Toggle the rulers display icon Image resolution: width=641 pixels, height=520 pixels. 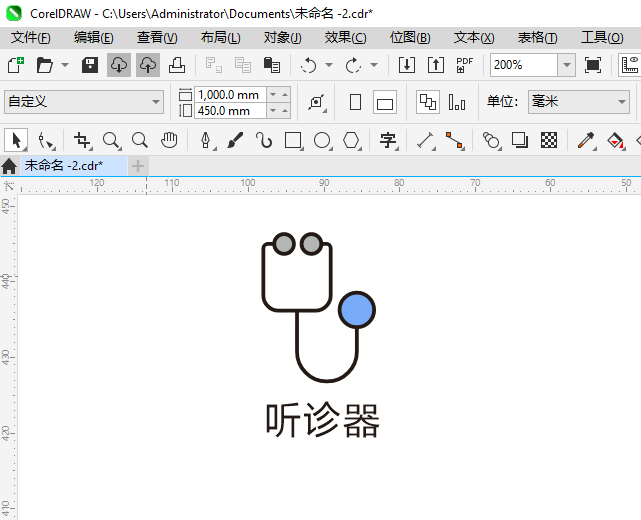click(x=630, y=65)
